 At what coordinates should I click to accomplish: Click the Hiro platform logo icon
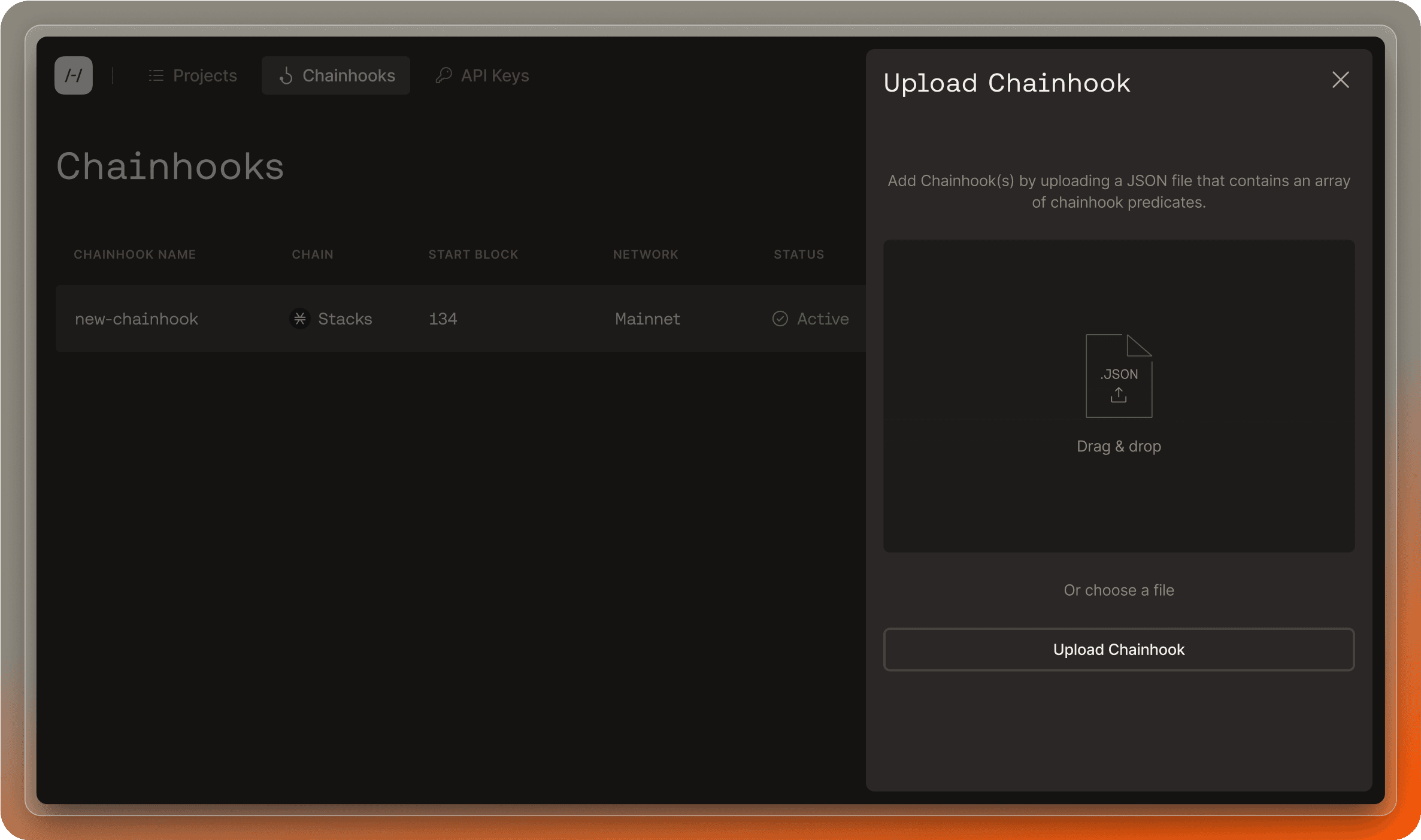pyautogui.click(x=73, y=75)
